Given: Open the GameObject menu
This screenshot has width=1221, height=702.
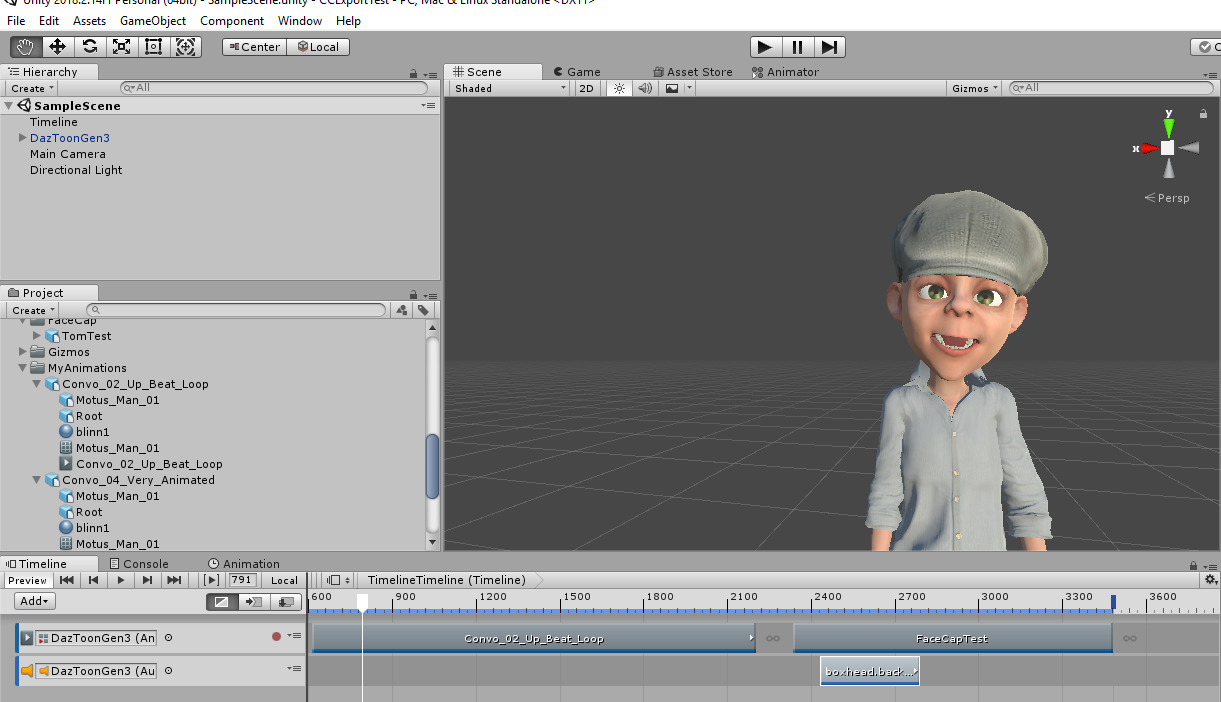Looking at the screenshot, I should 152,20.
